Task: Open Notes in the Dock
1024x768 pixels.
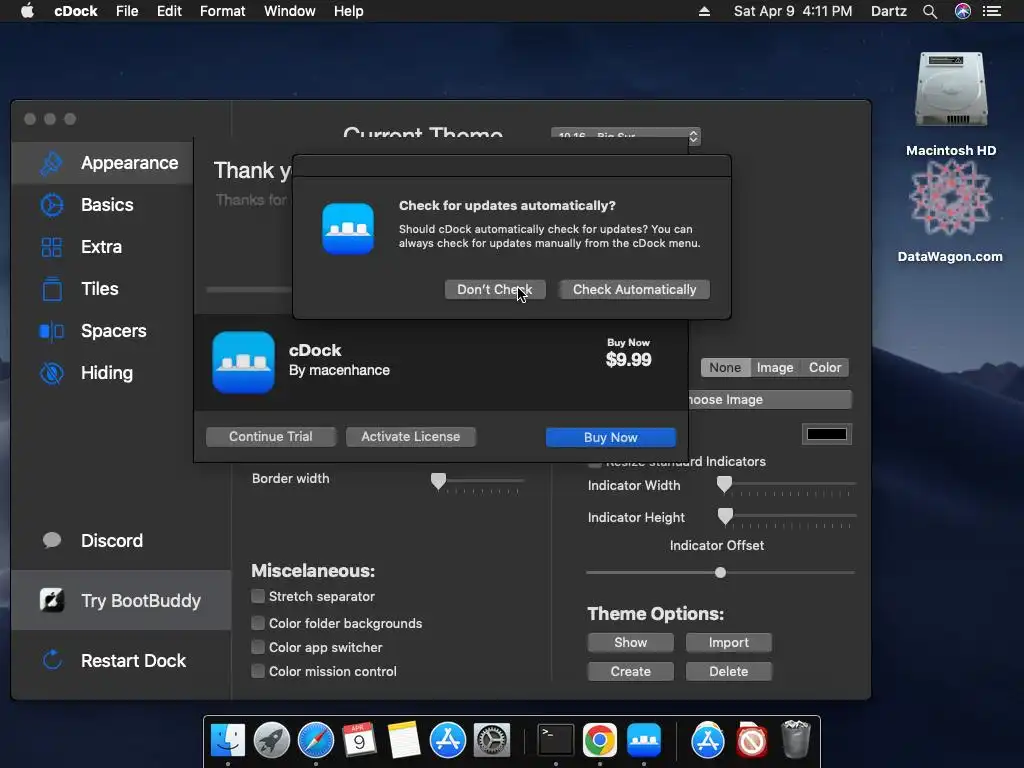Action: click(x=404, y=741)
